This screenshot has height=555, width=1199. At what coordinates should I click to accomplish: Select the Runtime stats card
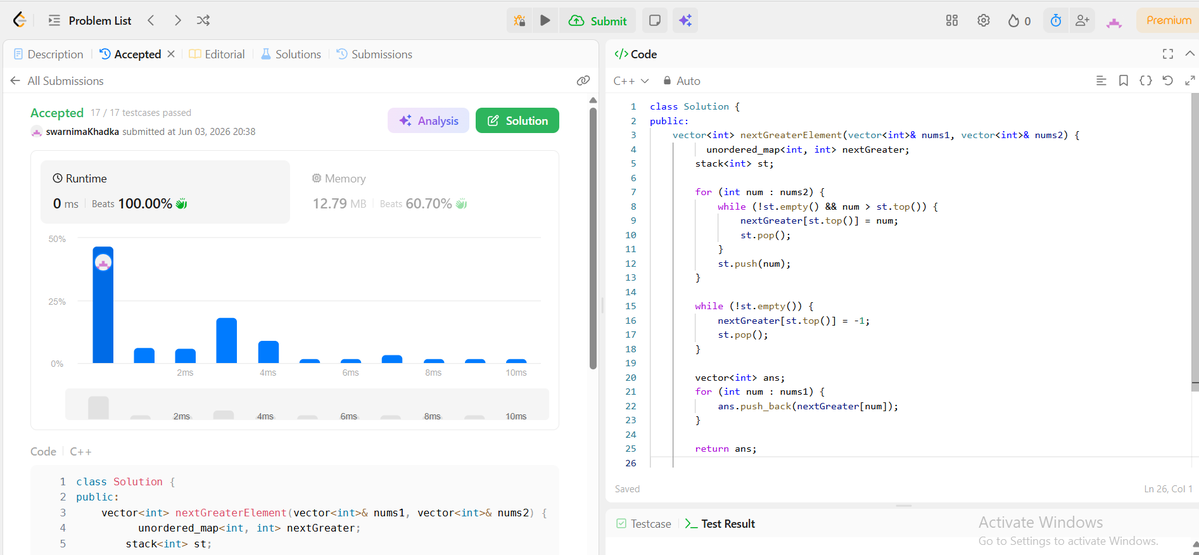[x=165, y=192]
